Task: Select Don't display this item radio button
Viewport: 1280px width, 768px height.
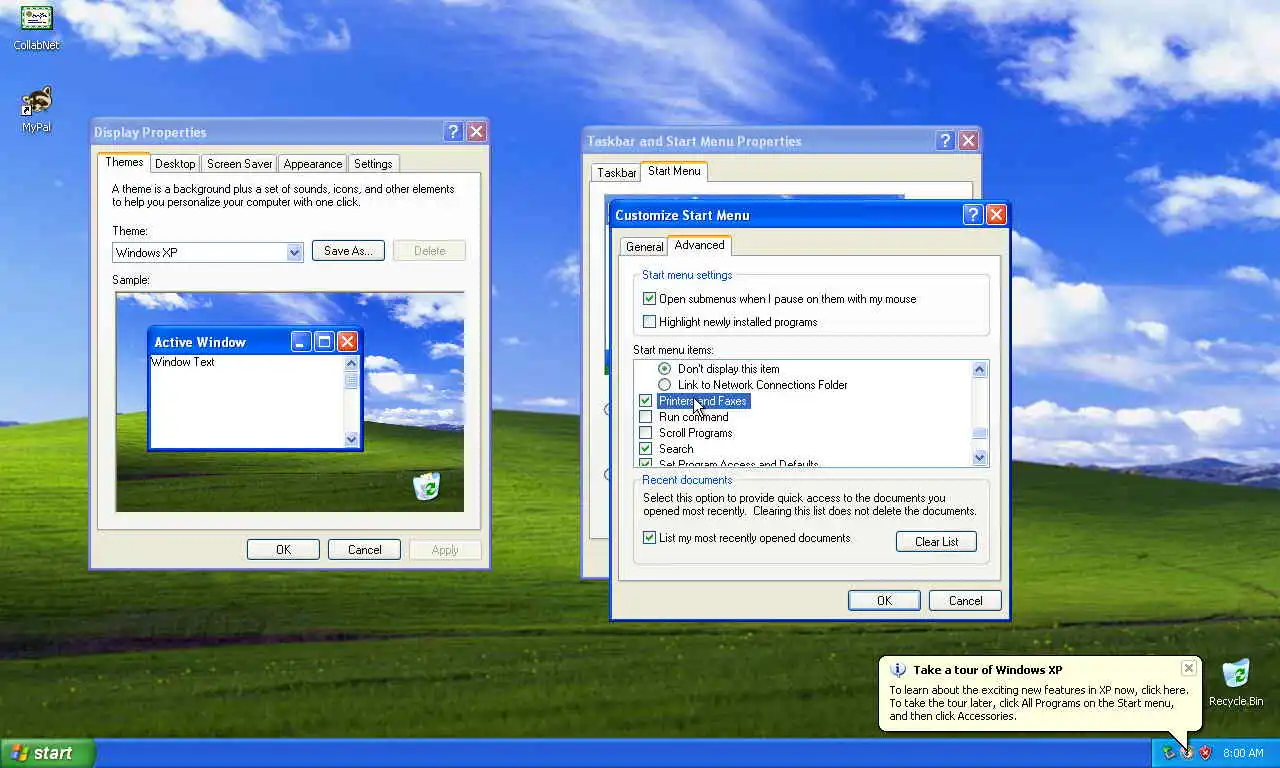Action: 665,369
